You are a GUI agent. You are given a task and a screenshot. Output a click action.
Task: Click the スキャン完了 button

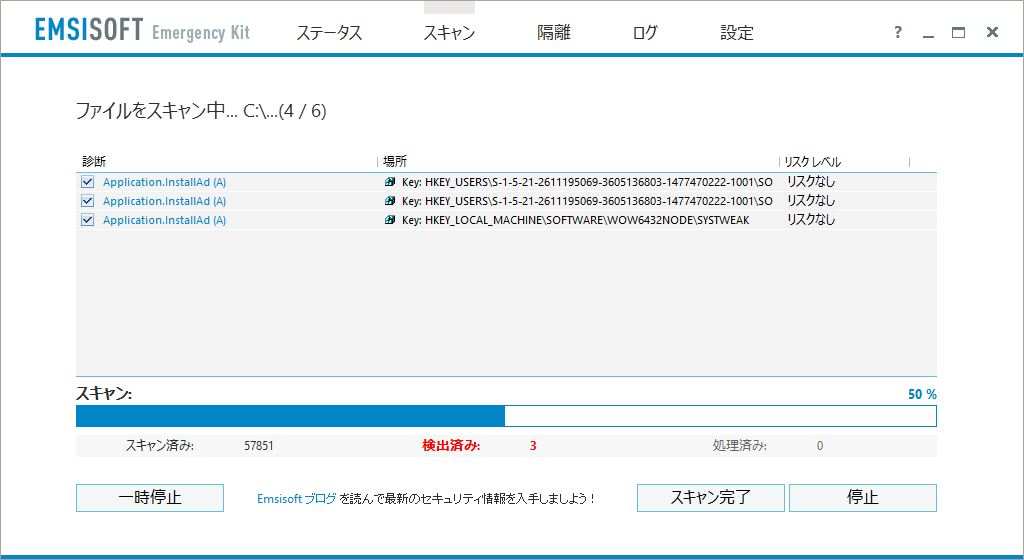coord(711,498)
